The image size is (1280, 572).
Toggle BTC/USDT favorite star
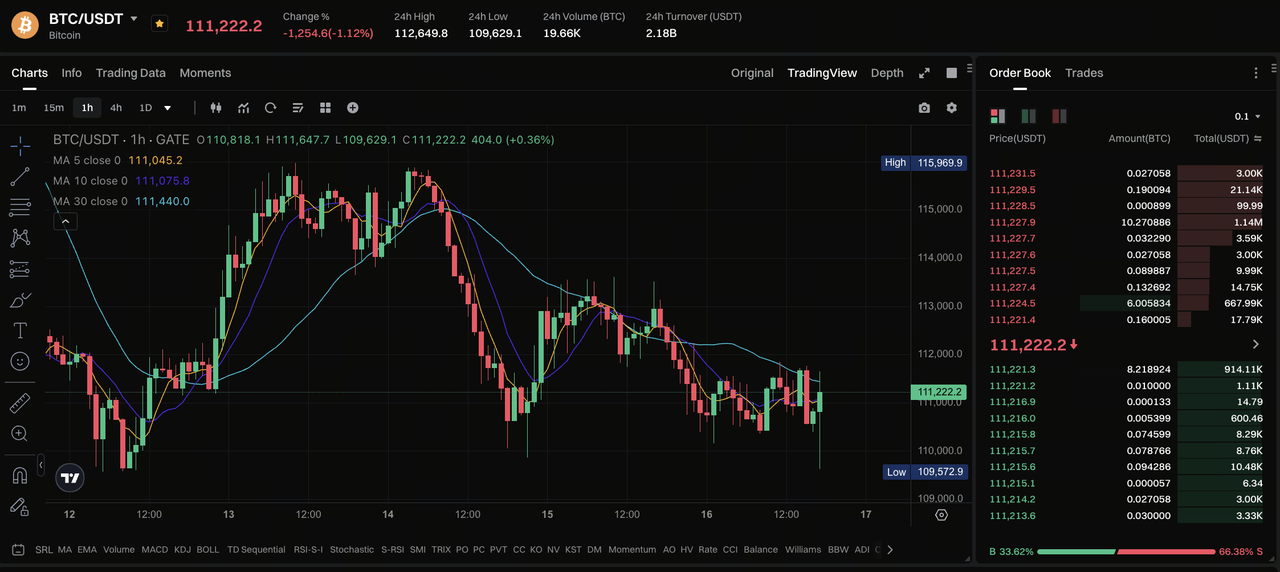pyautogui.click(x=159, y=23)
